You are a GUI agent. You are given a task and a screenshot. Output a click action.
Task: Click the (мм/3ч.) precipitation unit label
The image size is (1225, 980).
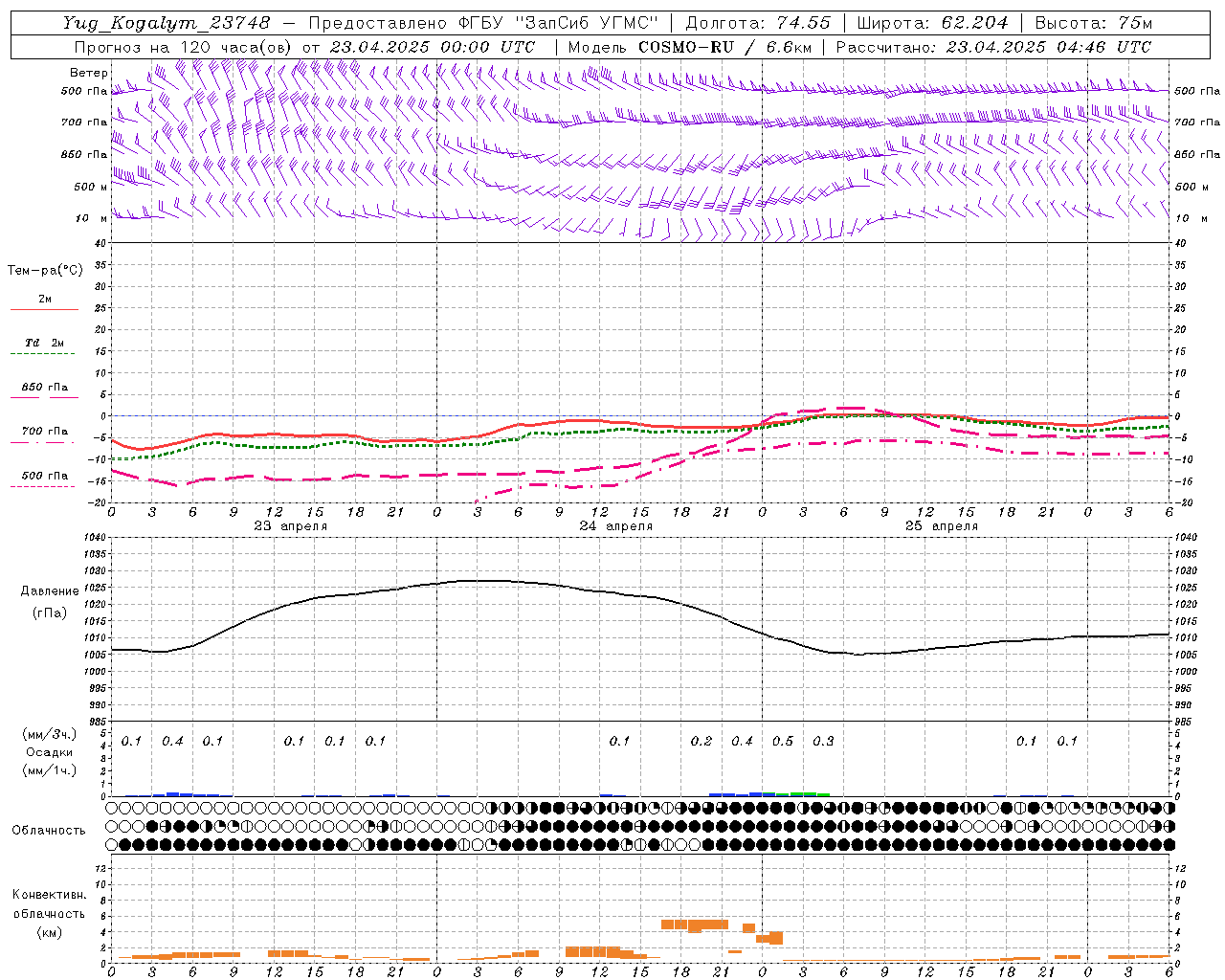(x=48, y=734)
